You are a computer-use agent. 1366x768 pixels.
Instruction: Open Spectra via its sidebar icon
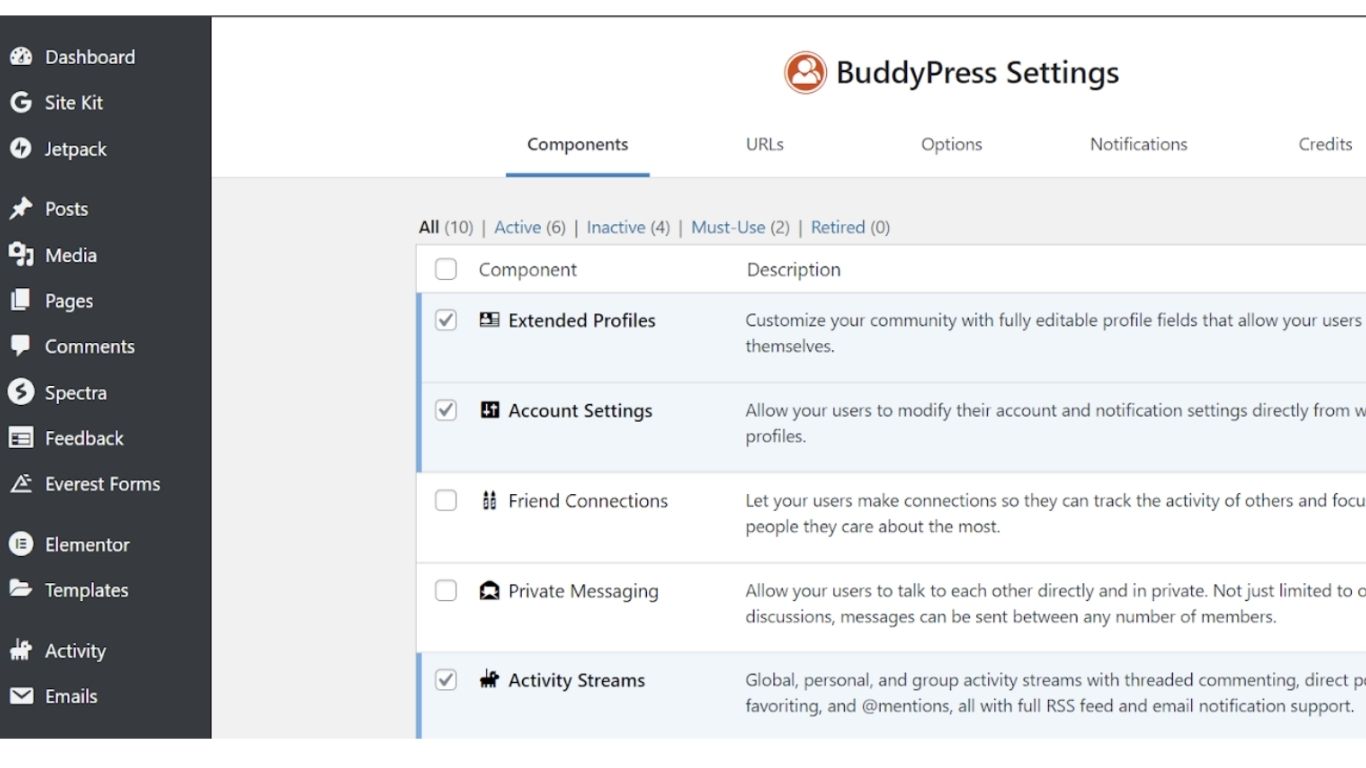(21, 392)
